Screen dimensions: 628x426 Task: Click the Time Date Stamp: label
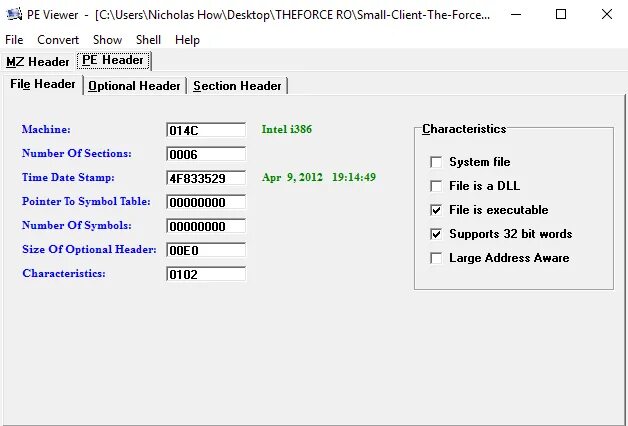[68, 177]
